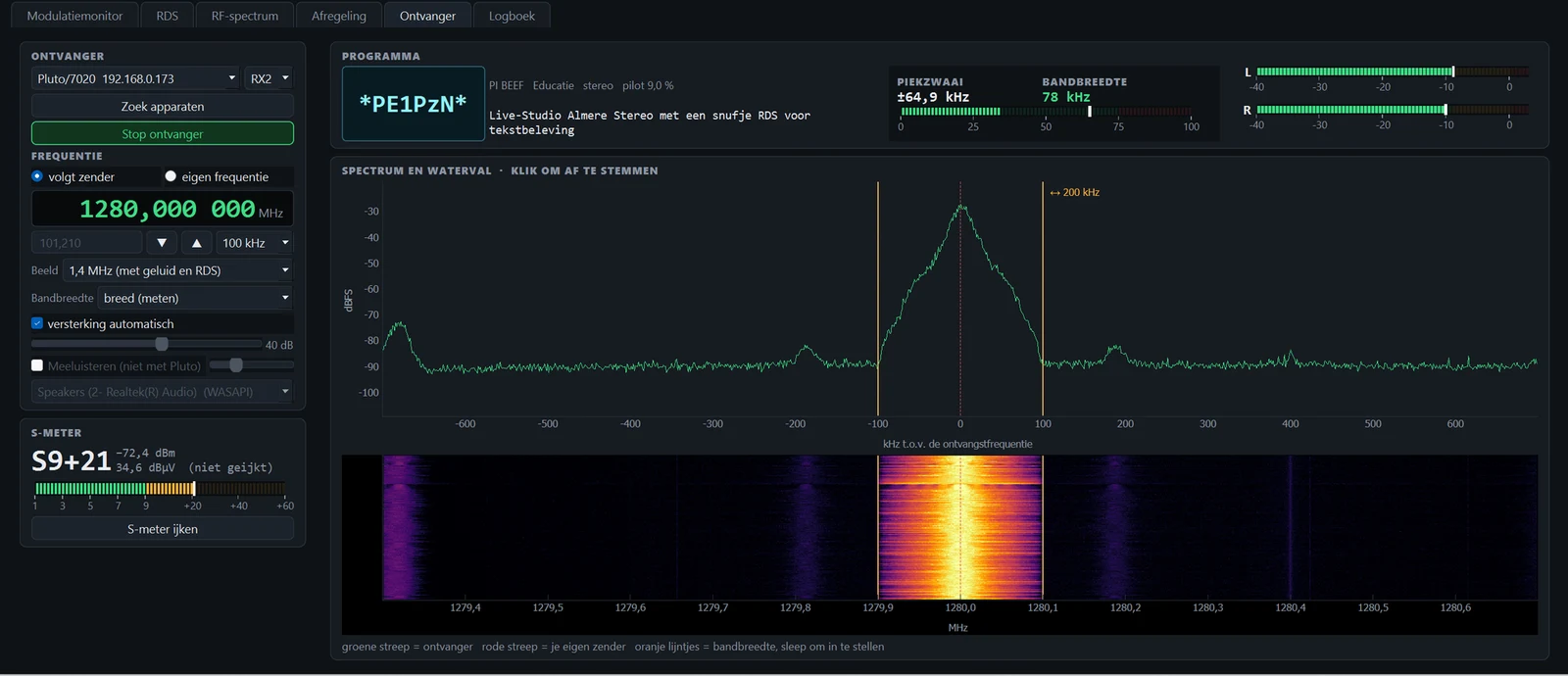Image resolution: width=1568 pixels, height=676 pixels.
Task: Click the 'pilot 9,0 %' text
Action: pos(648,85)
